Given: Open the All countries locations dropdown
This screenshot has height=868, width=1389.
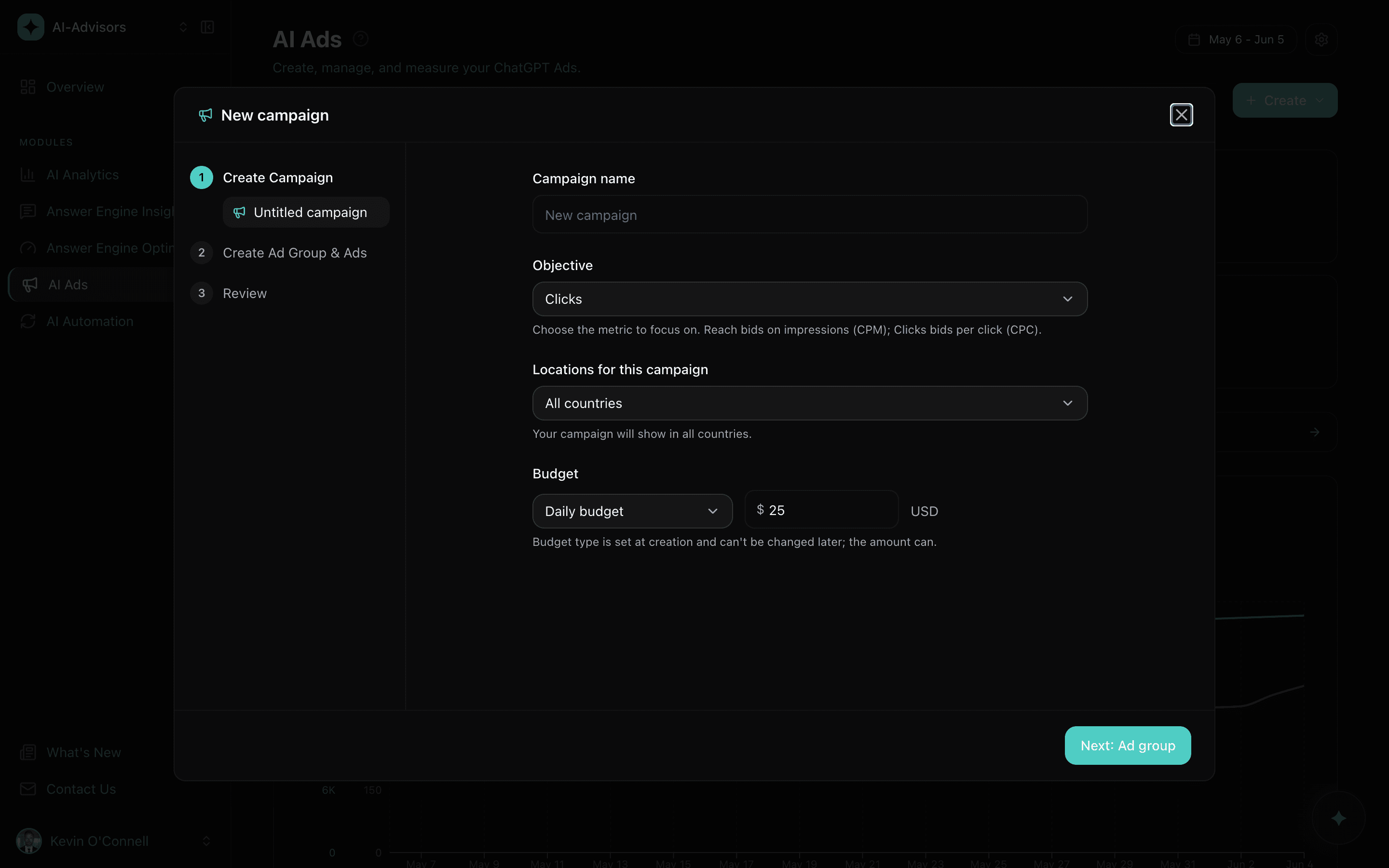Looking at the screenshot, I should click(810, 403).
